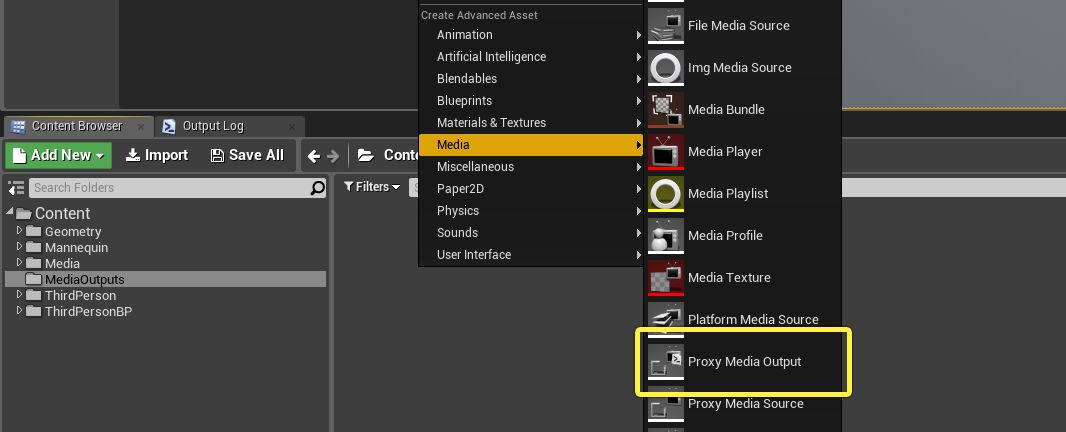Viewport: 1066px width, 432px height.
Task: Close the Content Browser tab
Action: coord(141,127)
